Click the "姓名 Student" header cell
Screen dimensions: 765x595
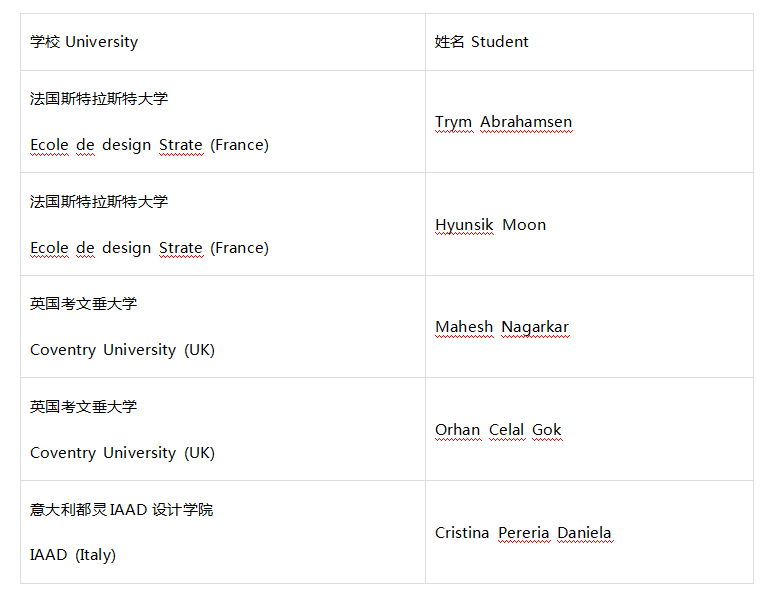[481, 42]
